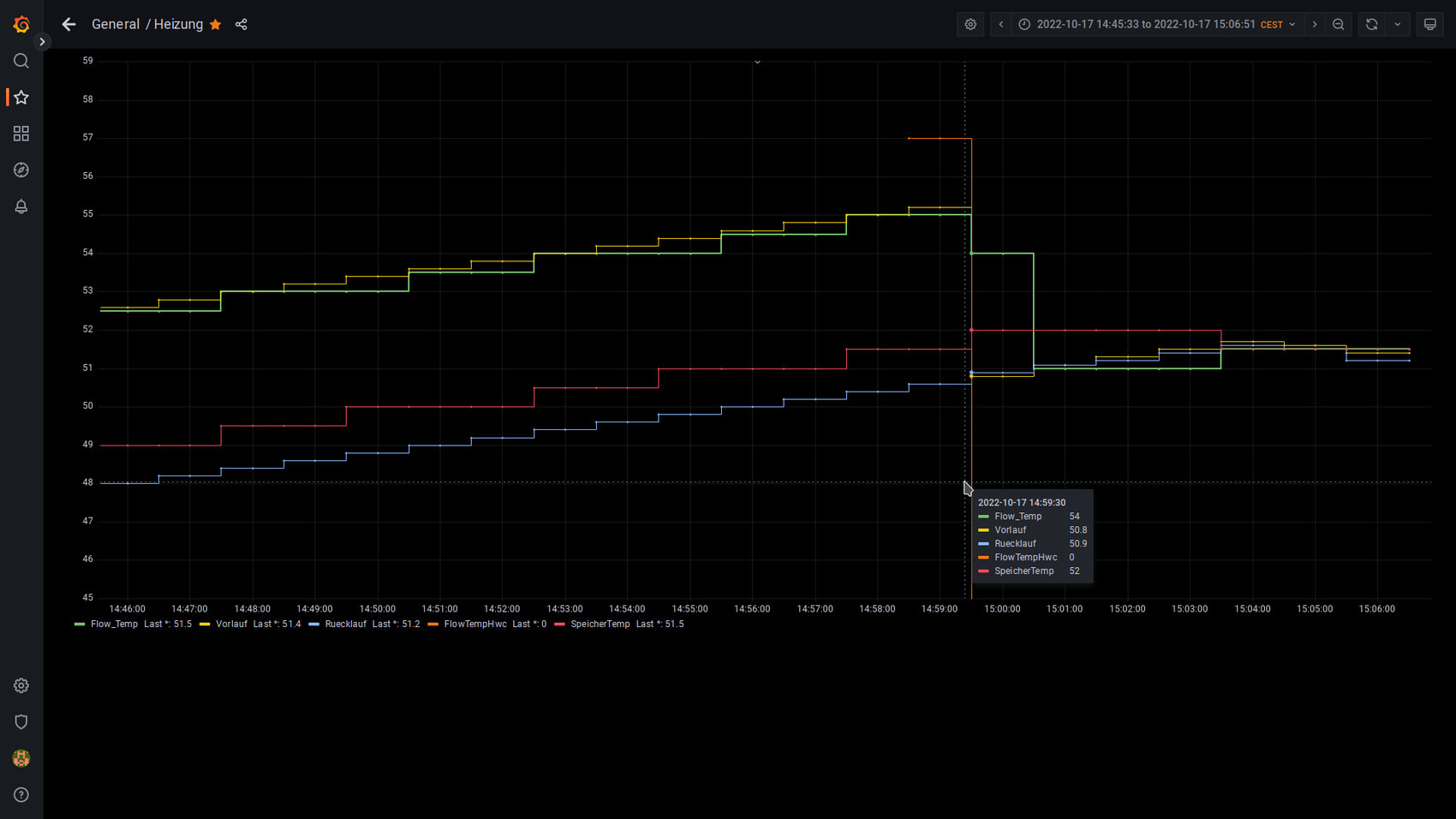Click the Grafana logo home icon
This screenshot has width=1456, height=819.
click(x=21, y=25)
